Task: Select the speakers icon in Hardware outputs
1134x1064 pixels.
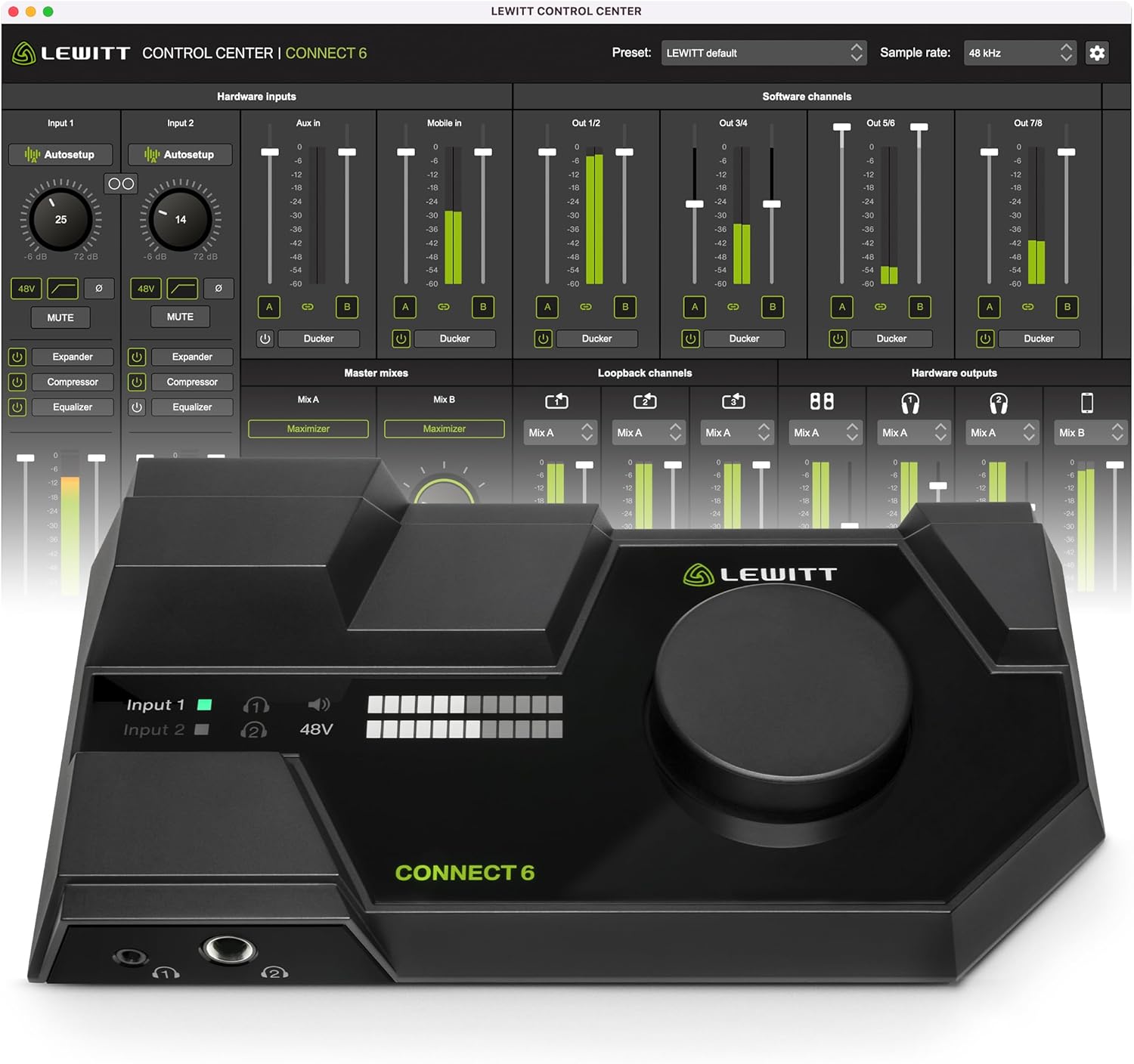Action: [x=824, y=401]
